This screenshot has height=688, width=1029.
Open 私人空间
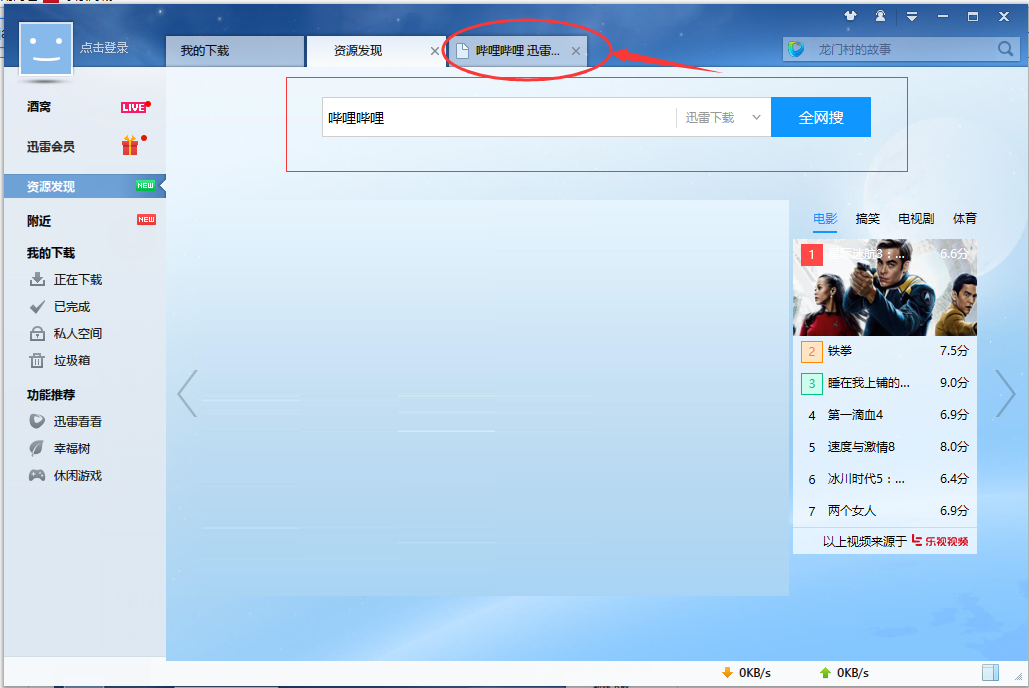pos(78,333)
